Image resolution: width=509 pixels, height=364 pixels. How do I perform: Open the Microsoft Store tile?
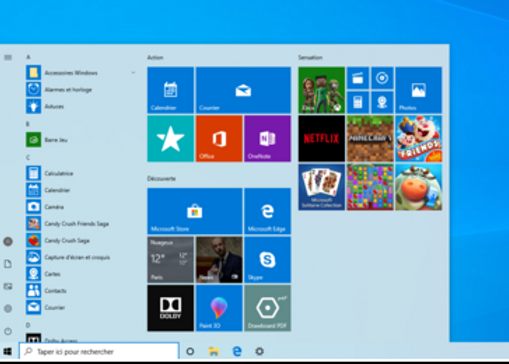pos(195,211)
